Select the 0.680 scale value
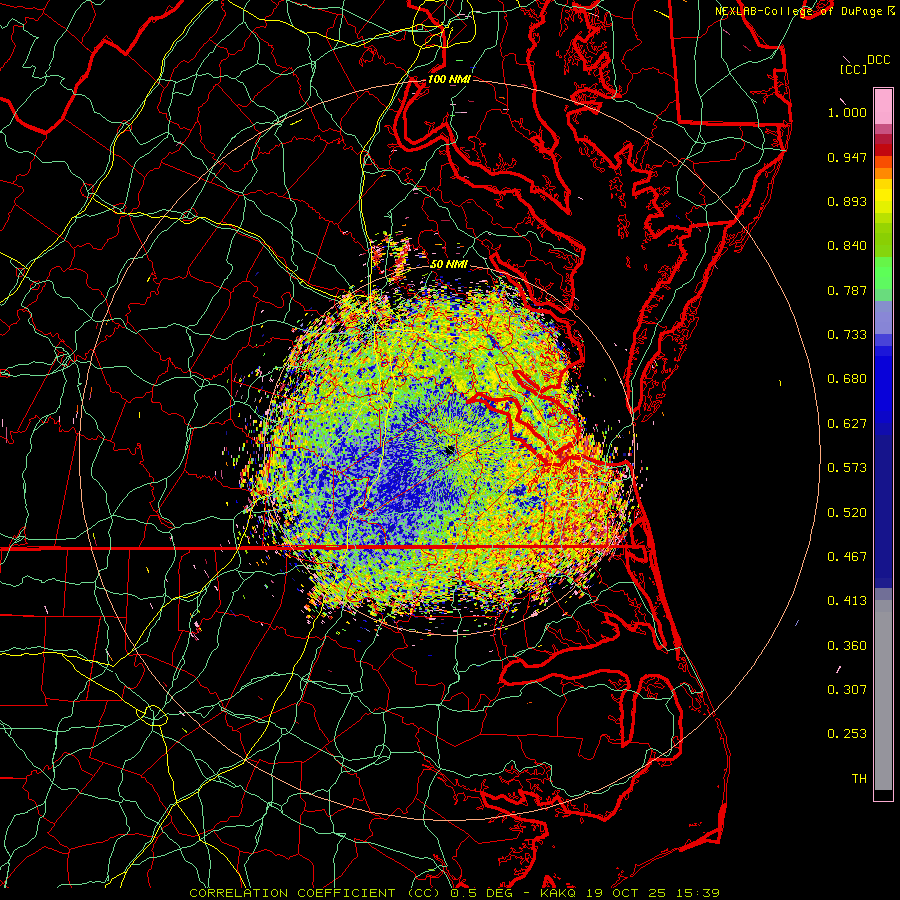The width and height of the screenshot is (900, 900). 847,379
